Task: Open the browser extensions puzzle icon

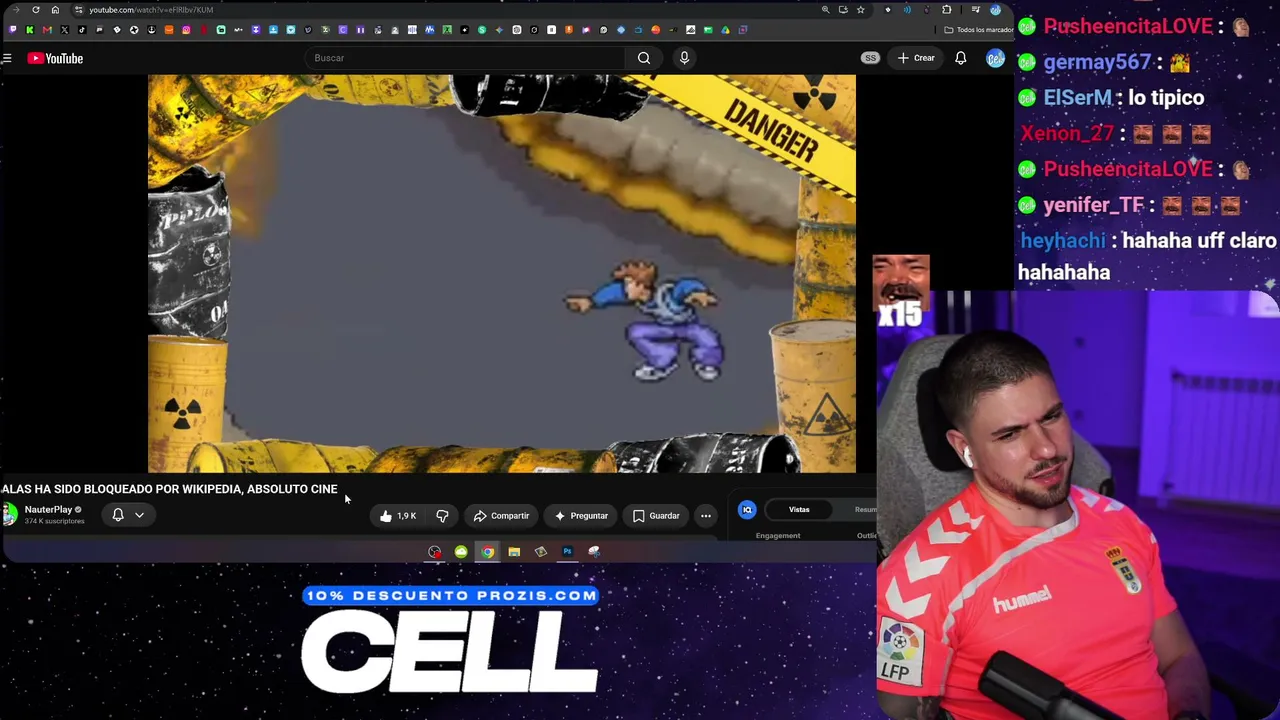Action: point(946,10)
